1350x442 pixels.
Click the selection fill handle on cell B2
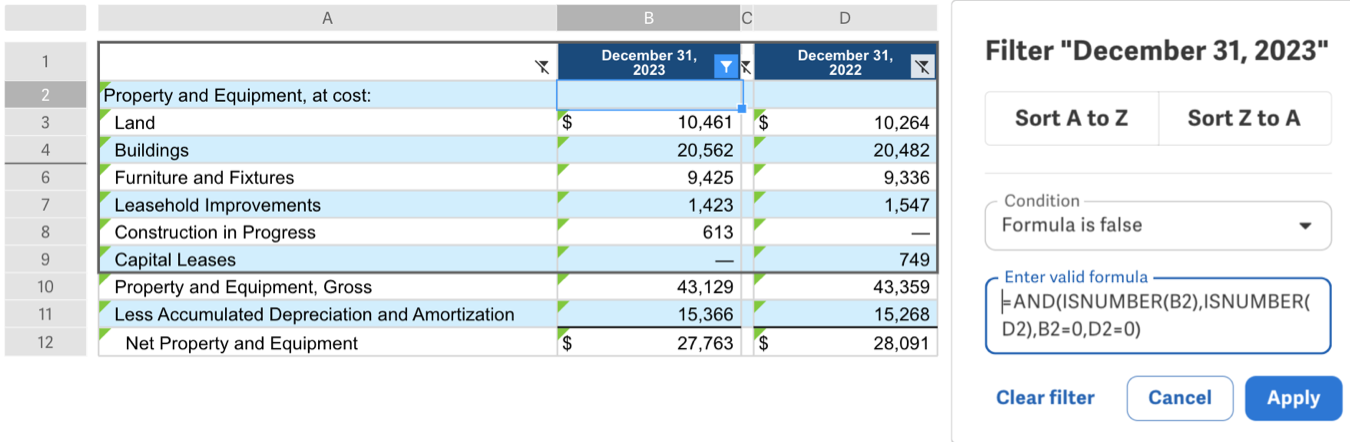(x=741, y=108)
